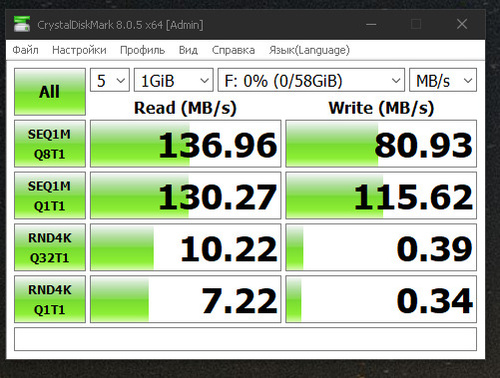500x378 pixels.
Task: Start the RND4K Q1T1 test
Action: click(50, 299)
